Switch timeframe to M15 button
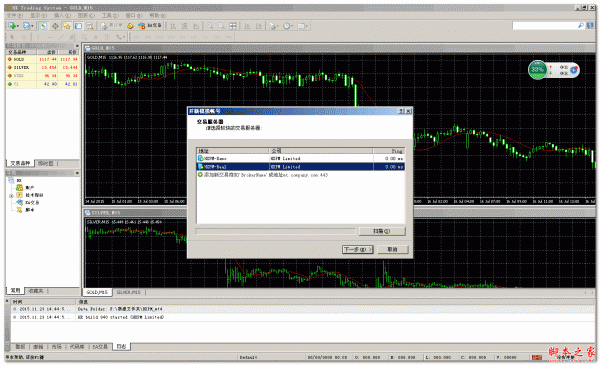This screenshot has height=365, width=600. click(x=160, y=37)
